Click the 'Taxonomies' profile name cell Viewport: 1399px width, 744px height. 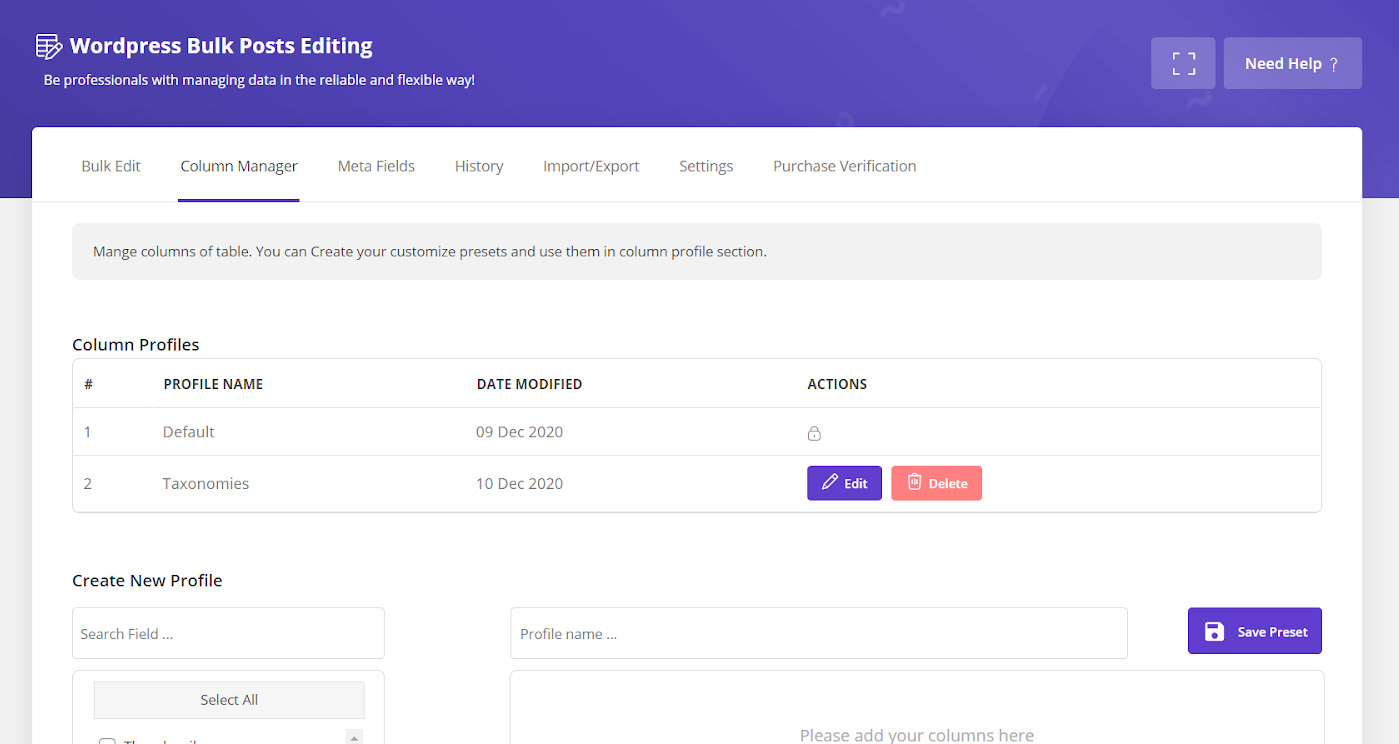coord(206,483)
